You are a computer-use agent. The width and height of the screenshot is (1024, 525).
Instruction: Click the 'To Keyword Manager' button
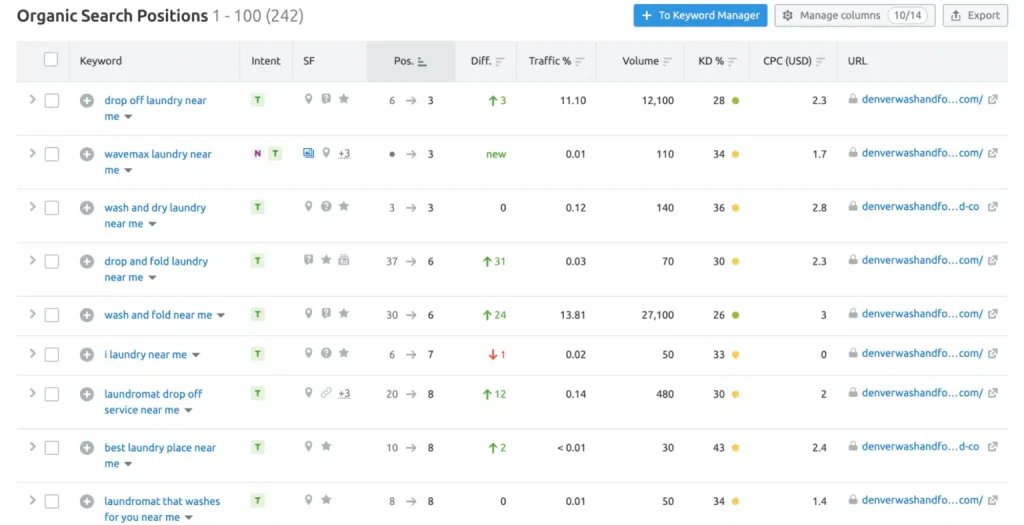coord(700,15)
